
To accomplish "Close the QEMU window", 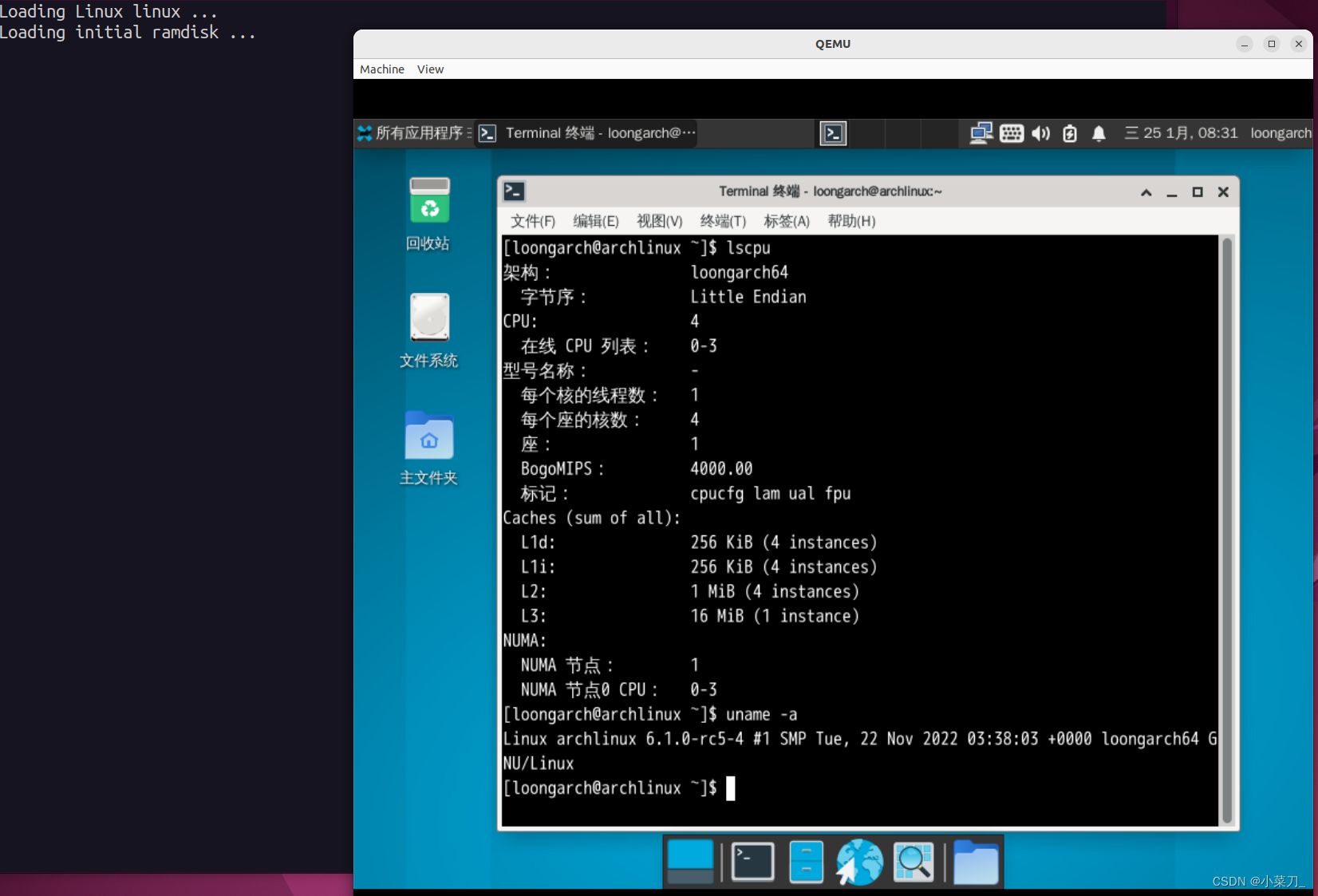I will [x=1299, y=44].
